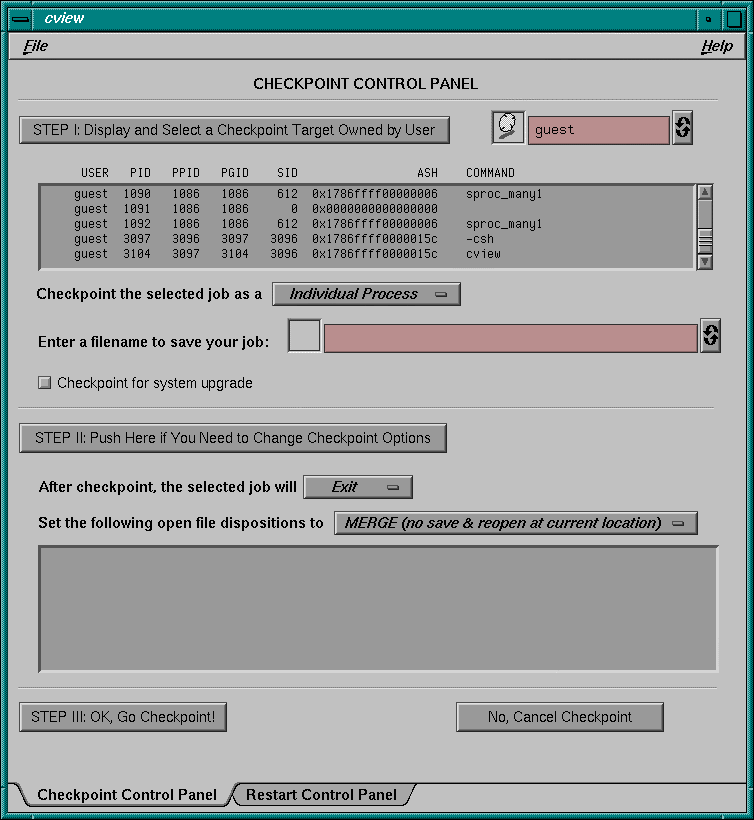Open the Individual Process option menu

[x=366, y=294]
